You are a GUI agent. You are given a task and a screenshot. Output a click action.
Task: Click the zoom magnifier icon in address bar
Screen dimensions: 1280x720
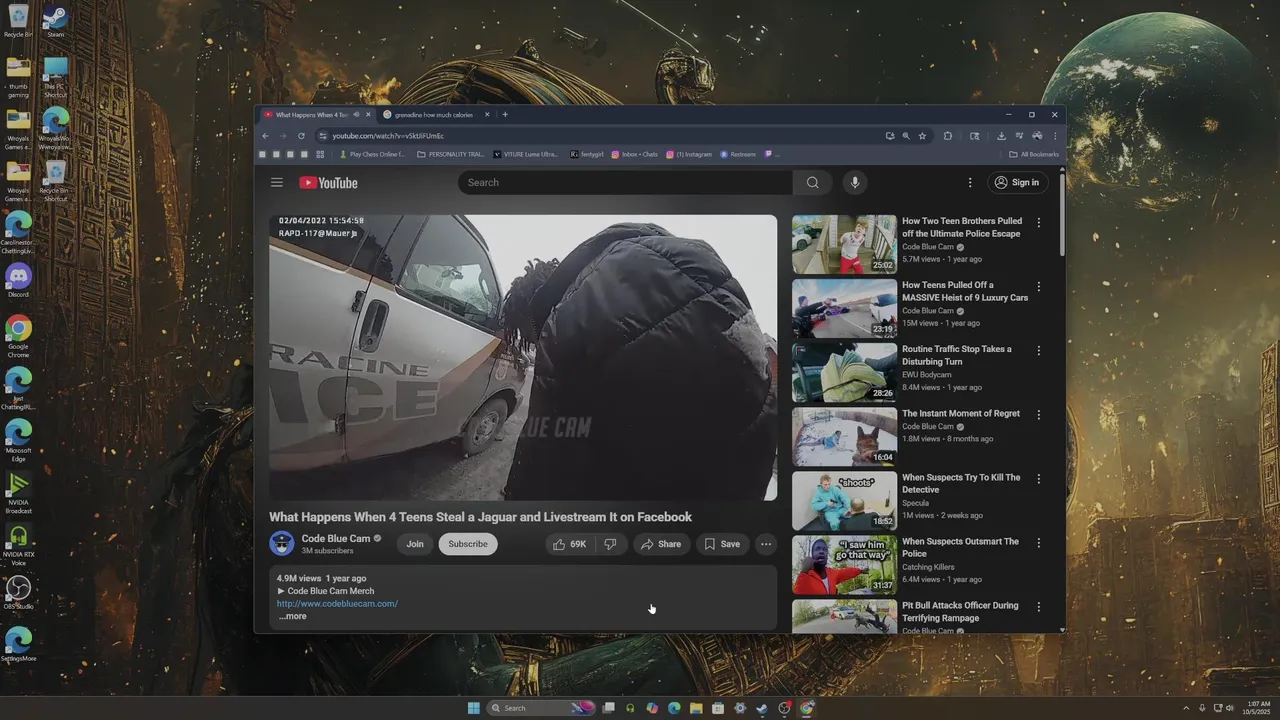(x=906, y=136)
